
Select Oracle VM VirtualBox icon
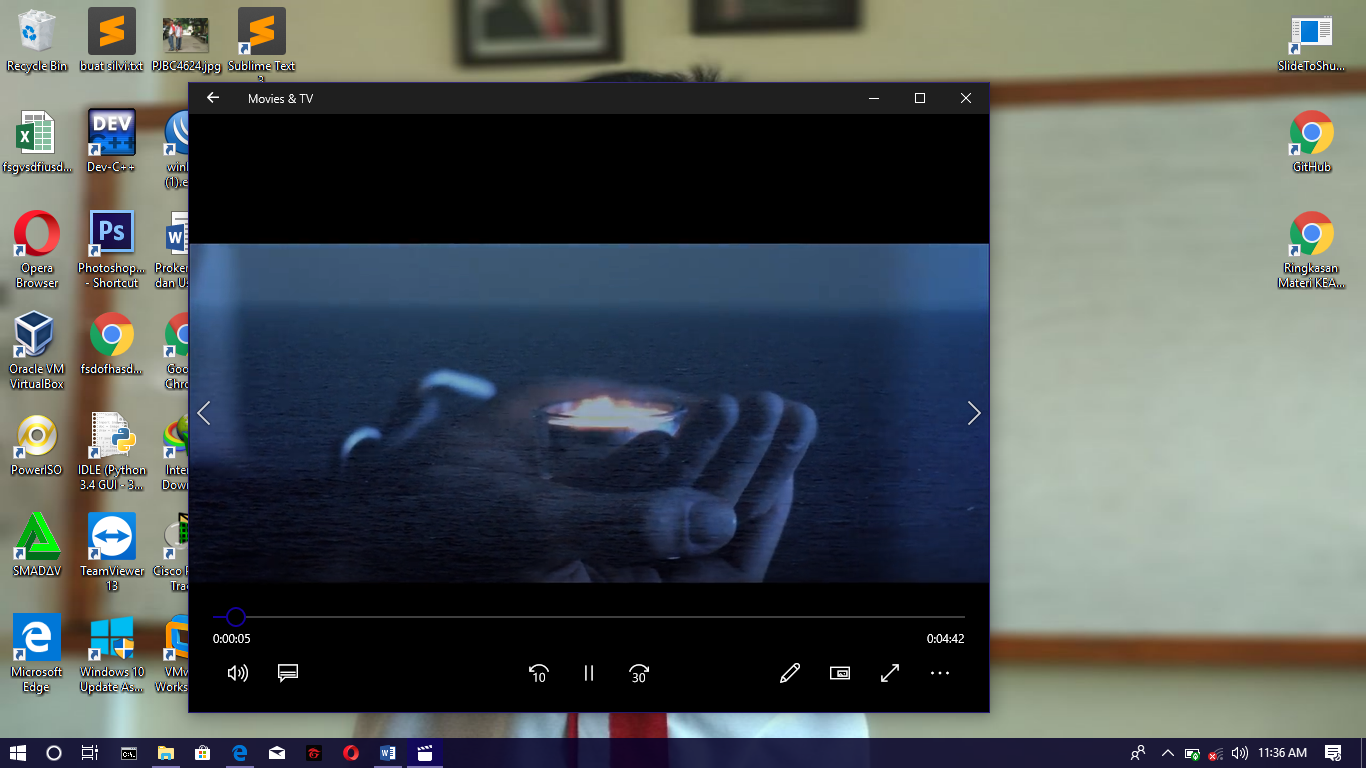(x=37, y=351)
